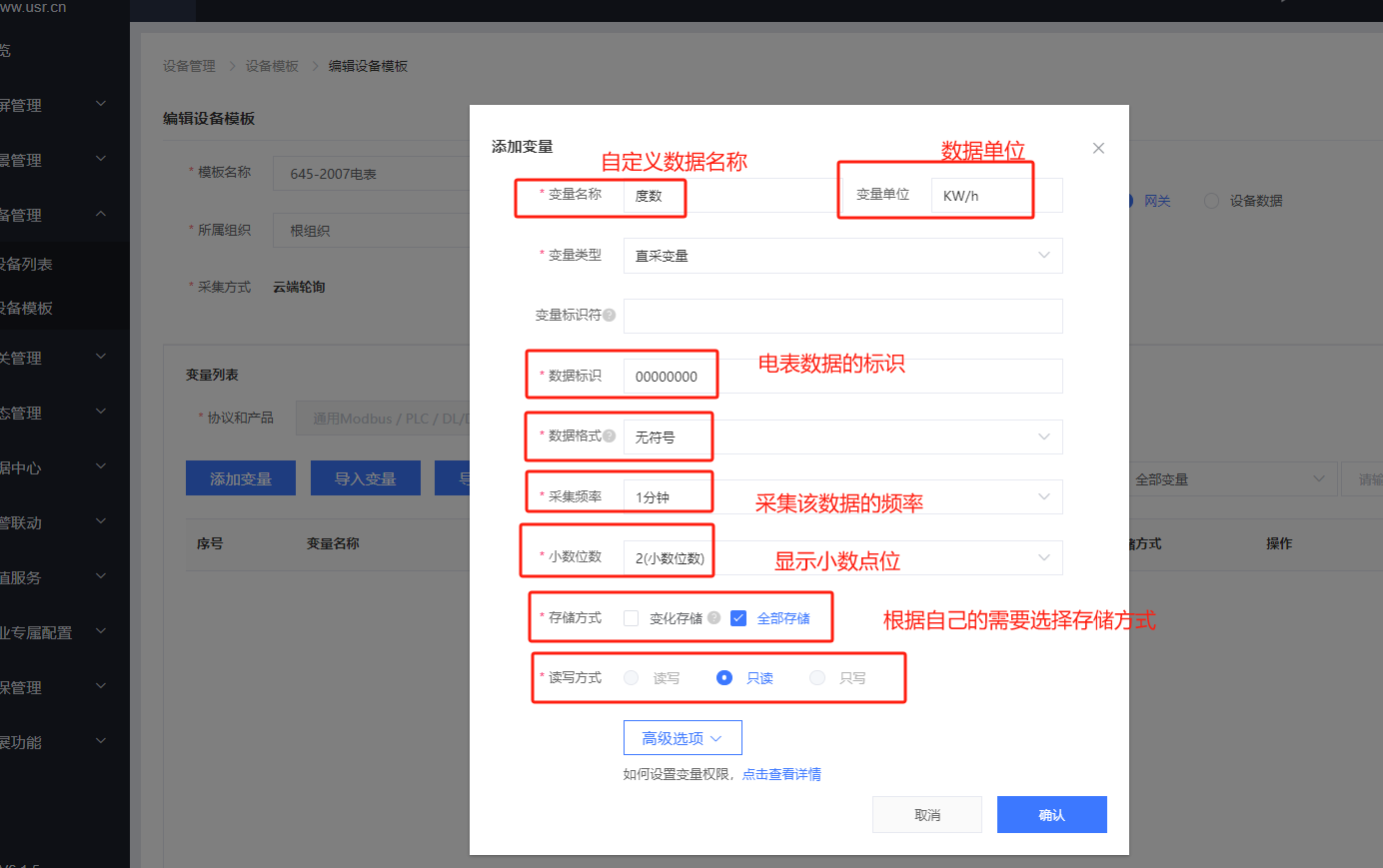Click 设备管理 in breadcrumb
1383x868 pixels.
(189, 66)
